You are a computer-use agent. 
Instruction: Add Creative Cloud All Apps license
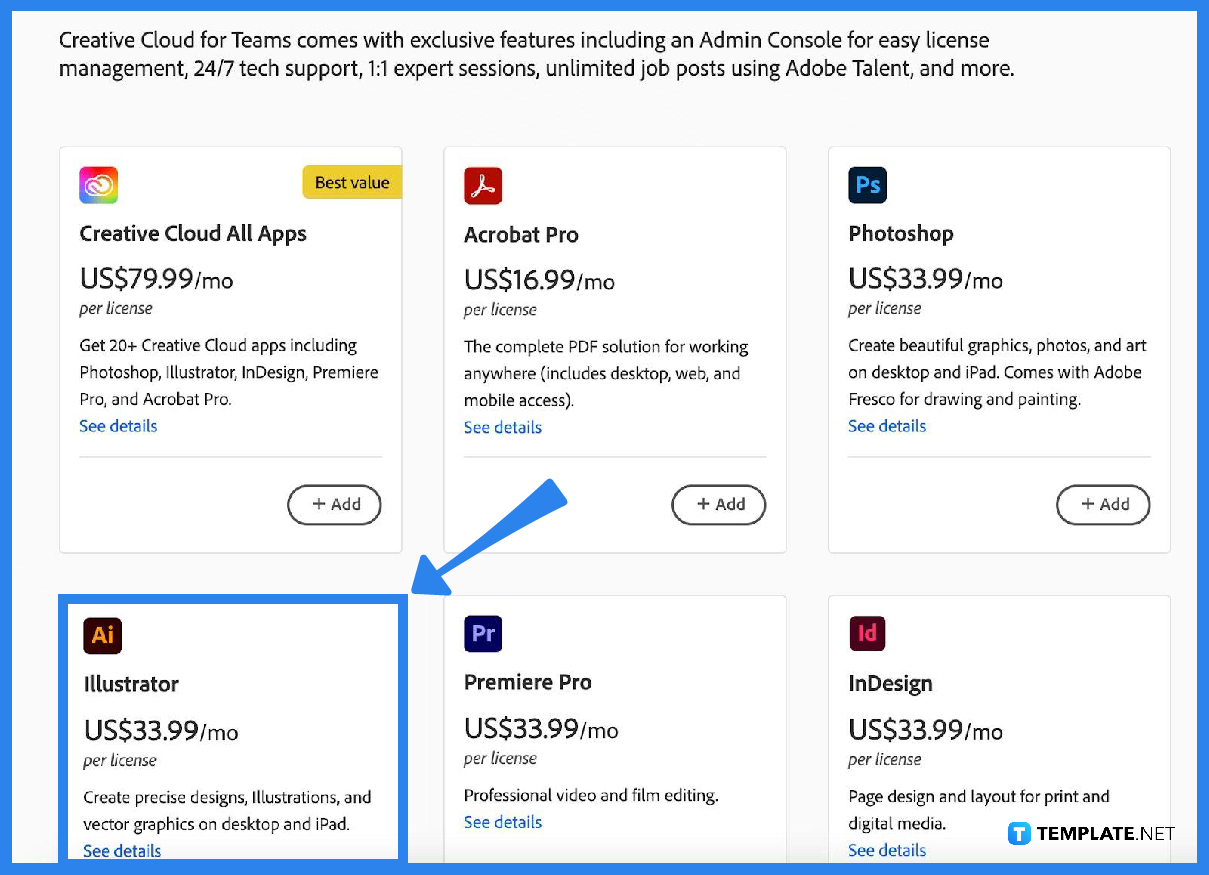335,505
